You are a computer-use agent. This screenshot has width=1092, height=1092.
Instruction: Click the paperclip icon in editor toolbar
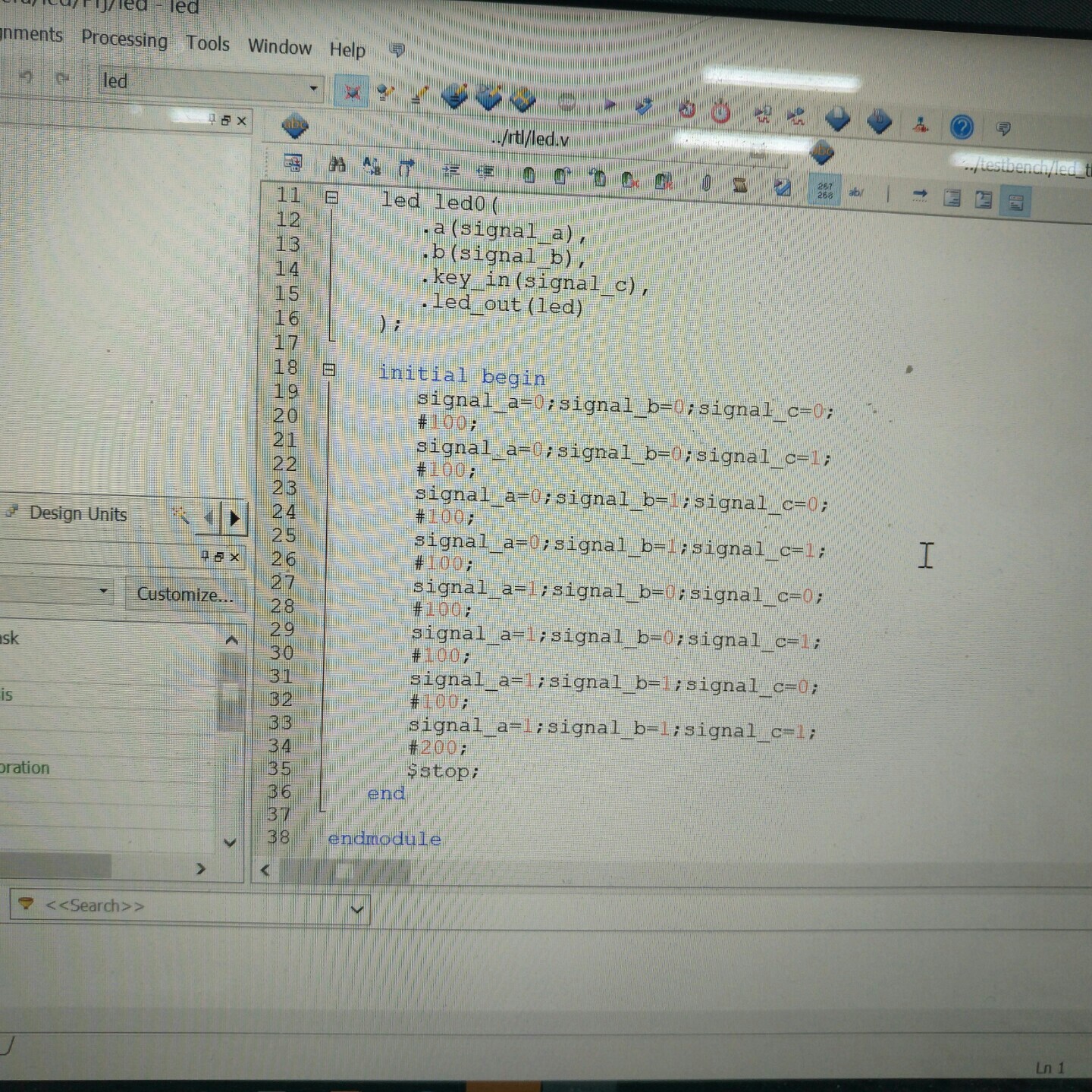click(706, 183)
